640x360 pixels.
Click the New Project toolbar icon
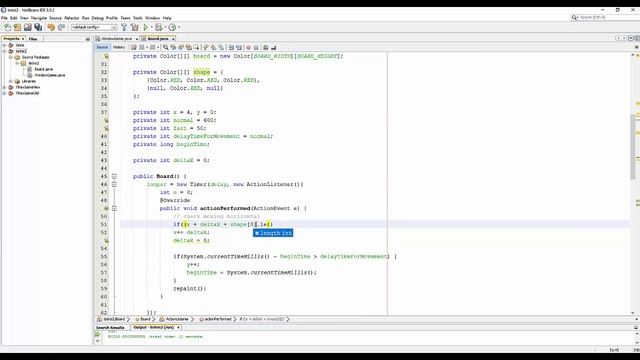(x=17, y=27)
